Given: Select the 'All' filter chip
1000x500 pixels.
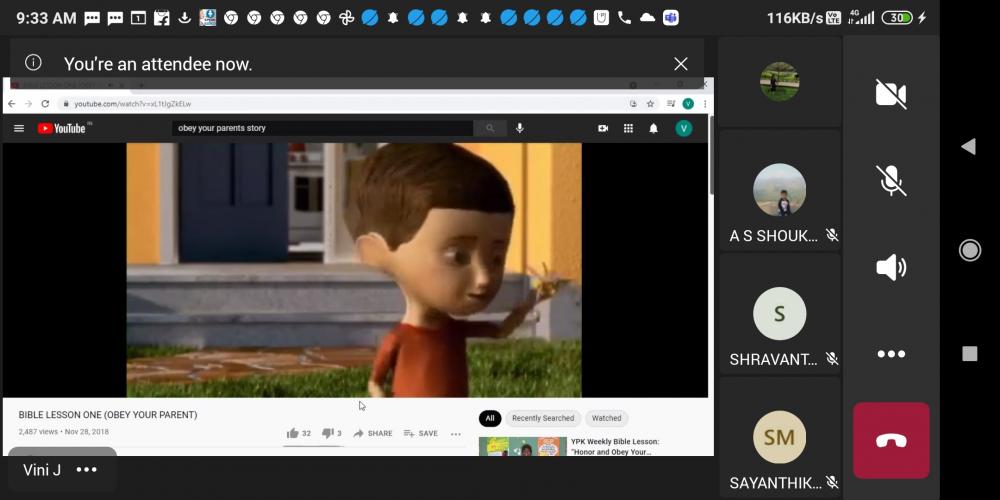Looking at the screenshot, I should click(490, 418).
